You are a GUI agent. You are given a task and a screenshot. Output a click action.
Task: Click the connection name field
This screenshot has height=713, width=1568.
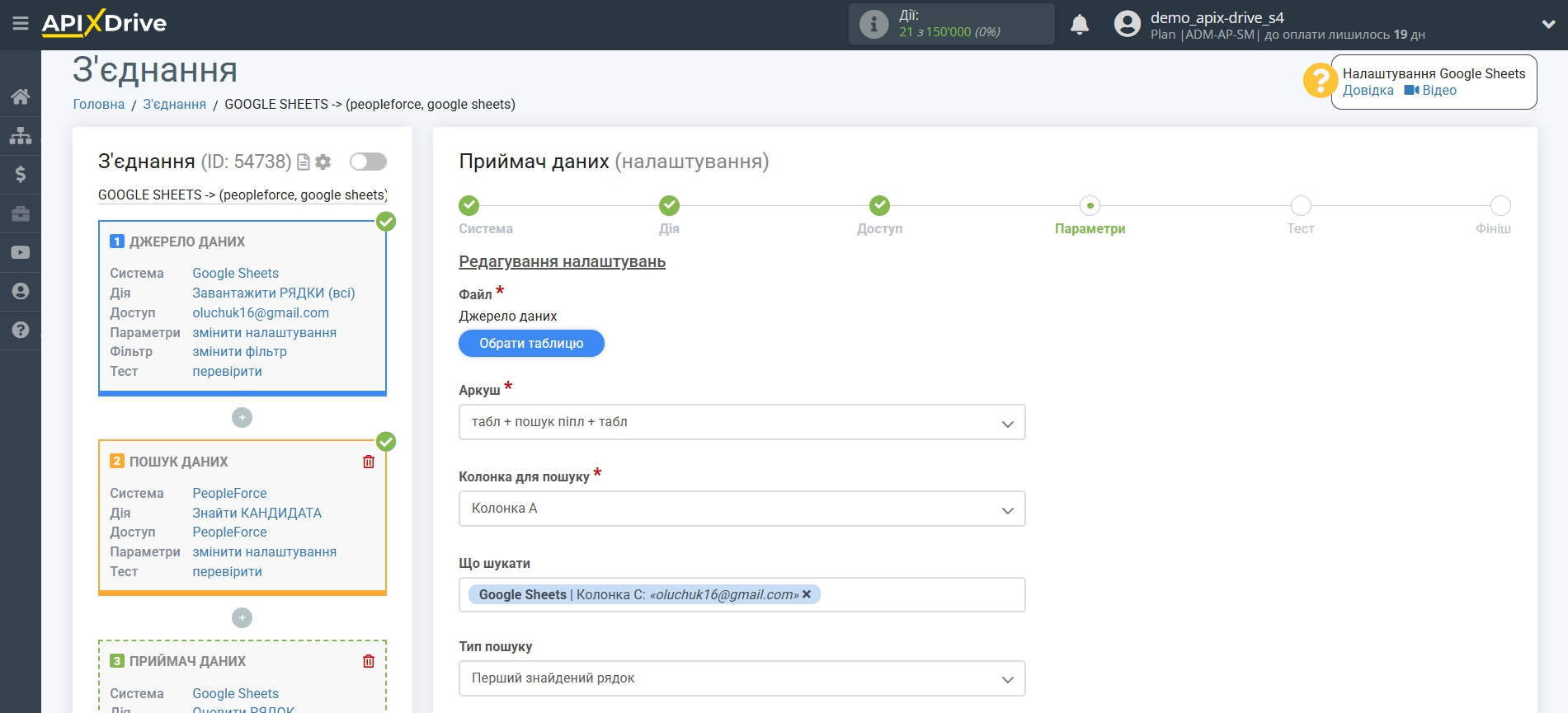pos(242,195)
